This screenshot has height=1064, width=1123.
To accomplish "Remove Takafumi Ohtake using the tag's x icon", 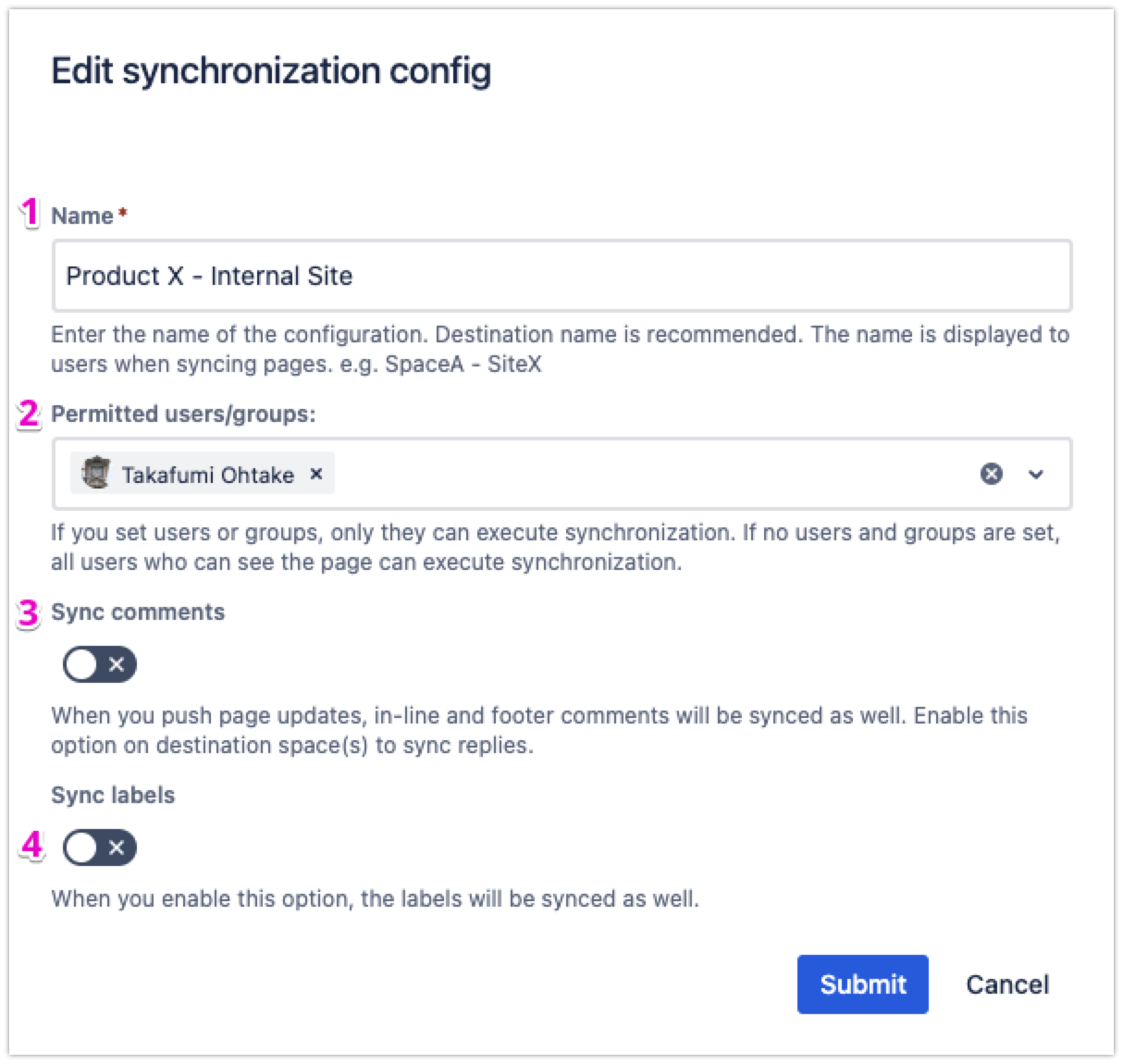I will (315, 474).
